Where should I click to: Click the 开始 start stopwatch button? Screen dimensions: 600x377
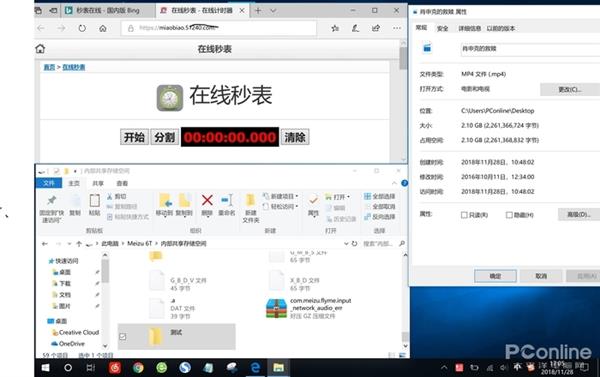pyautogui.click(x=134, y=137)
